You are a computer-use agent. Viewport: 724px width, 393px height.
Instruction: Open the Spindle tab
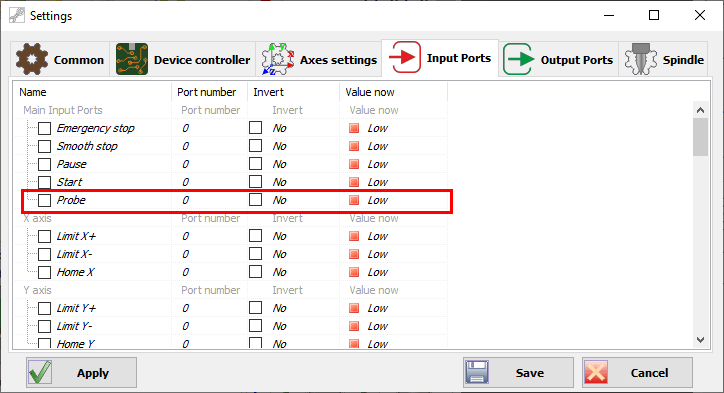(664, 59)
